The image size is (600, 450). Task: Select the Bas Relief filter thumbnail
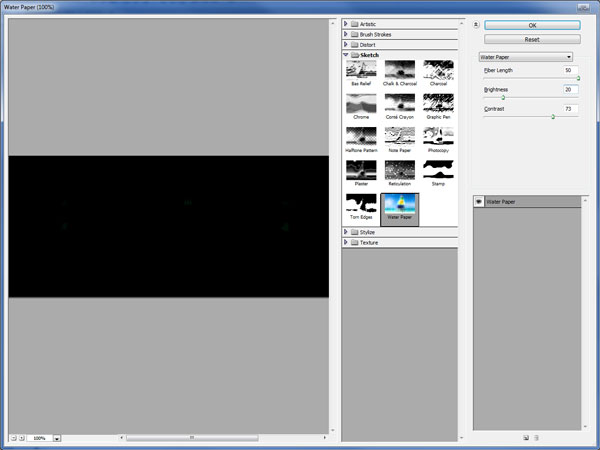coord(361,70)
